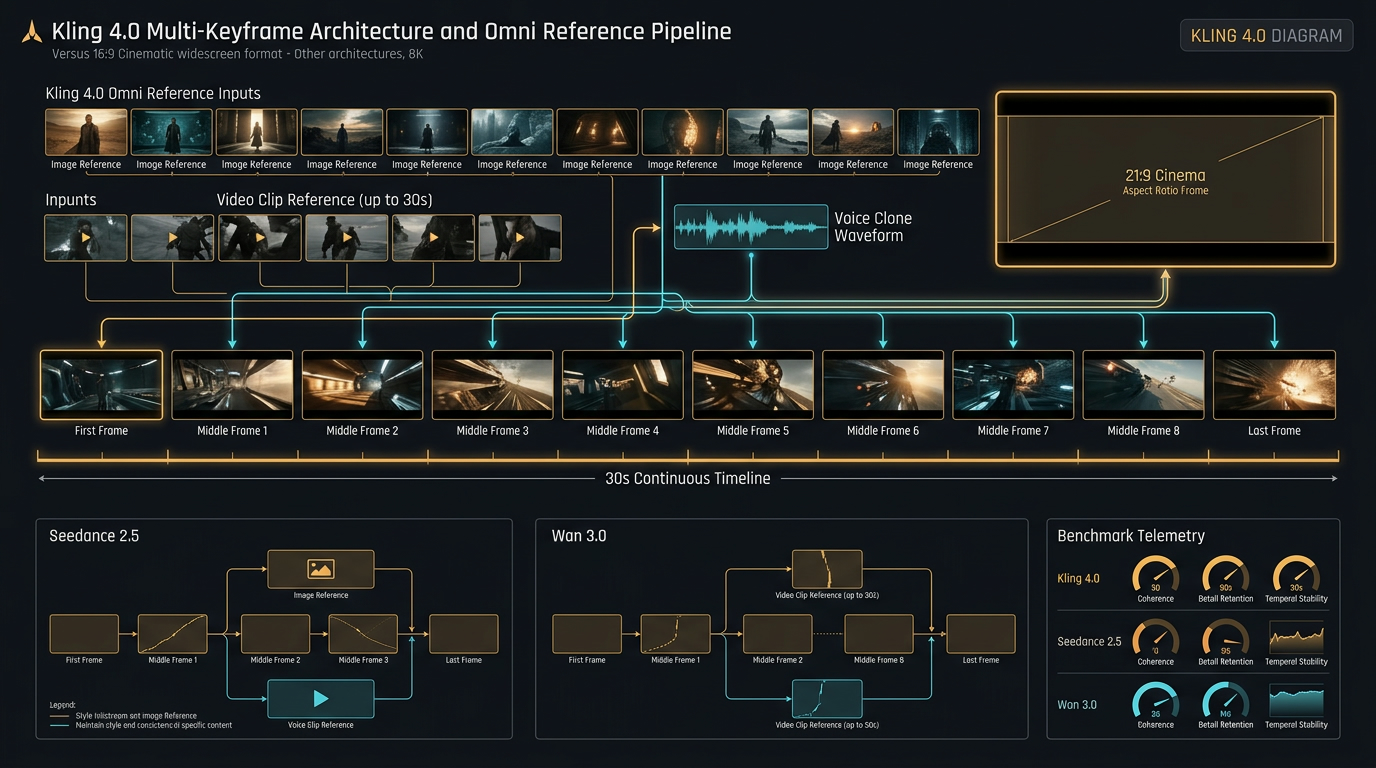Select the Kling 4.0 Coherence gauge
1376x768 pixels.
pos(1155,574)
